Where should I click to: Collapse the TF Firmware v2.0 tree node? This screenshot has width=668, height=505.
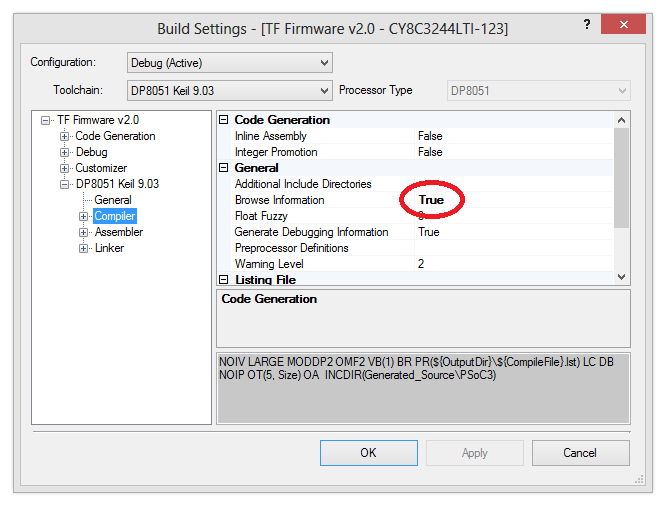coord(45,120)
